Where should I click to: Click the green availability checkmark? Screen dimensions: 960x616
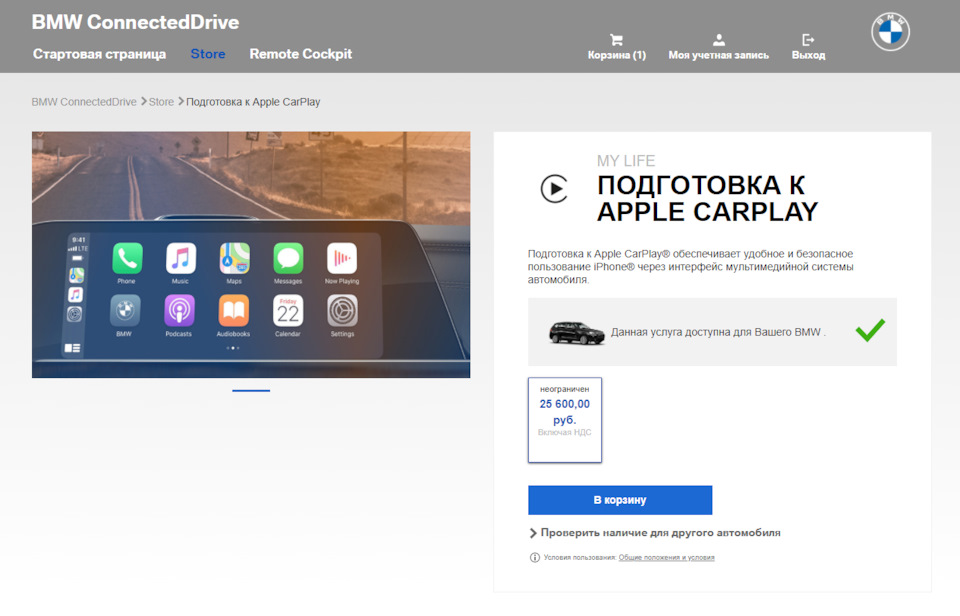coord(870,330)
